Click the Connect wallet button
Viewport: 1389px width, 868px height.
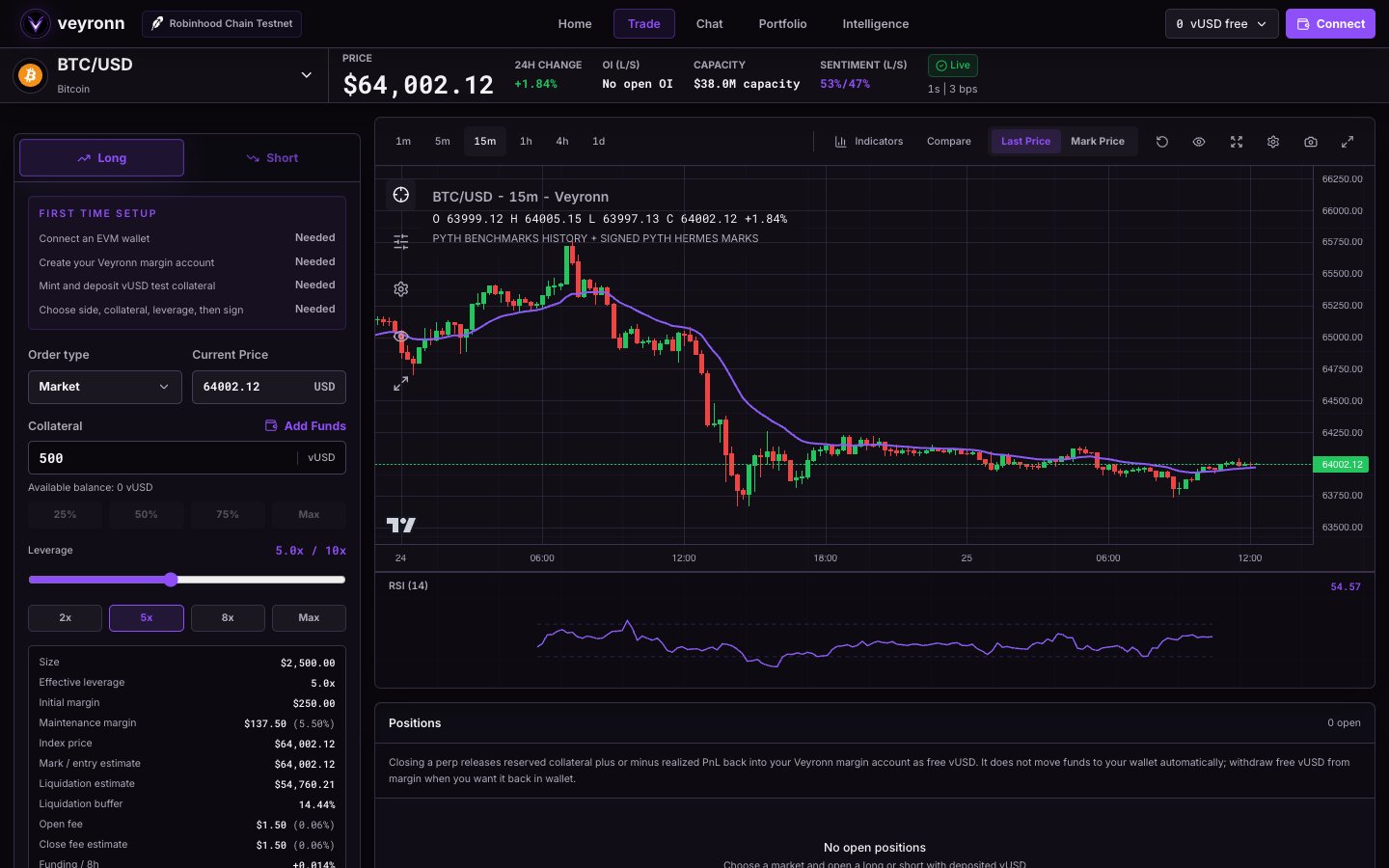[1330, 24]
